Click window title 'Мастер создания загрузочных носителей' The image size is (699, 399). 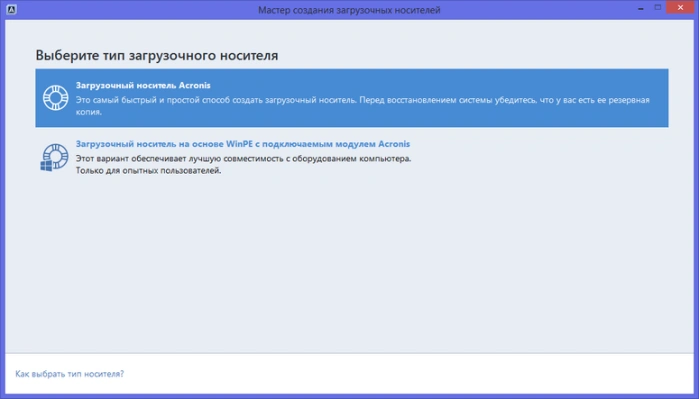[349, 10]
